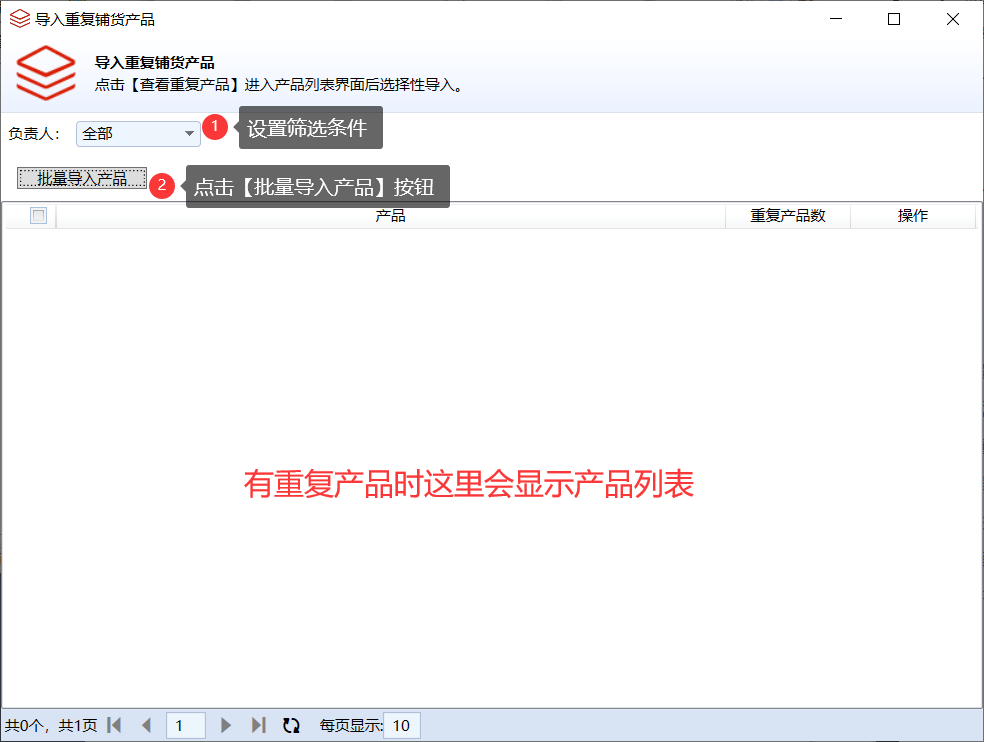Click the 批量导入产品 button
This screenshot has height=742, width=984.
click(x=82, y=178)
